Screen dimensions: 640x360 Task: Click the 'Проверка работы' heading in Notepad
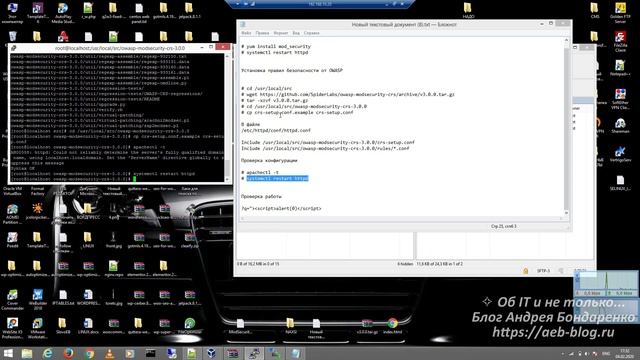pos(261,196)
